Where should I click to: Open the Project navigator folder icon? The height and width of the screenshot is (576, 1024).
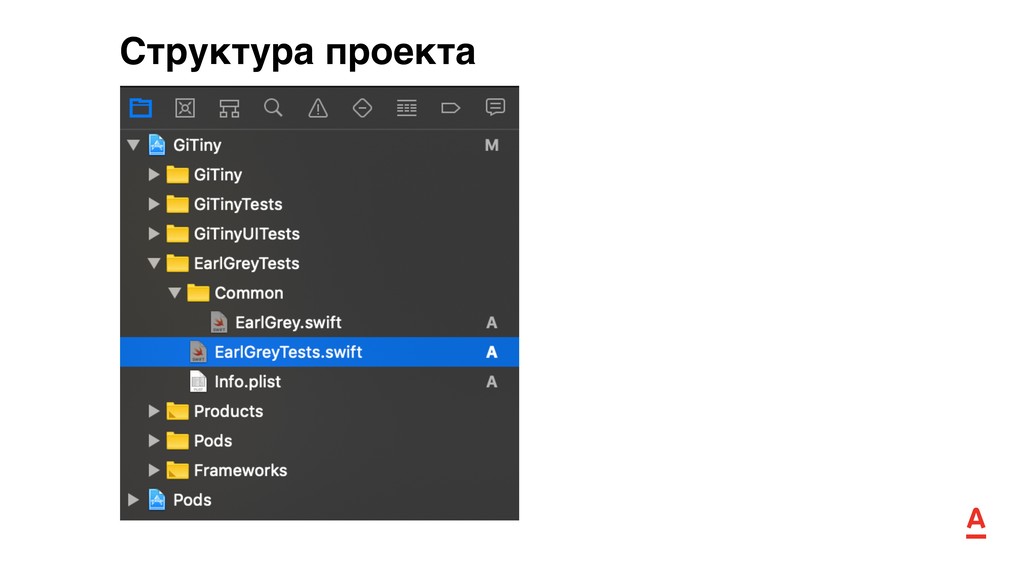[x=140, y=108]
